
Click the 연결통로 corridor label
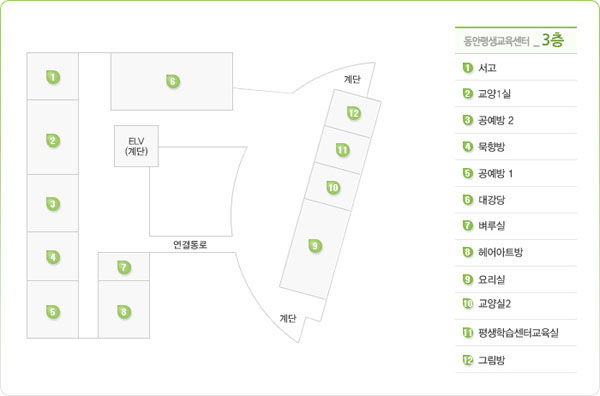190,245
